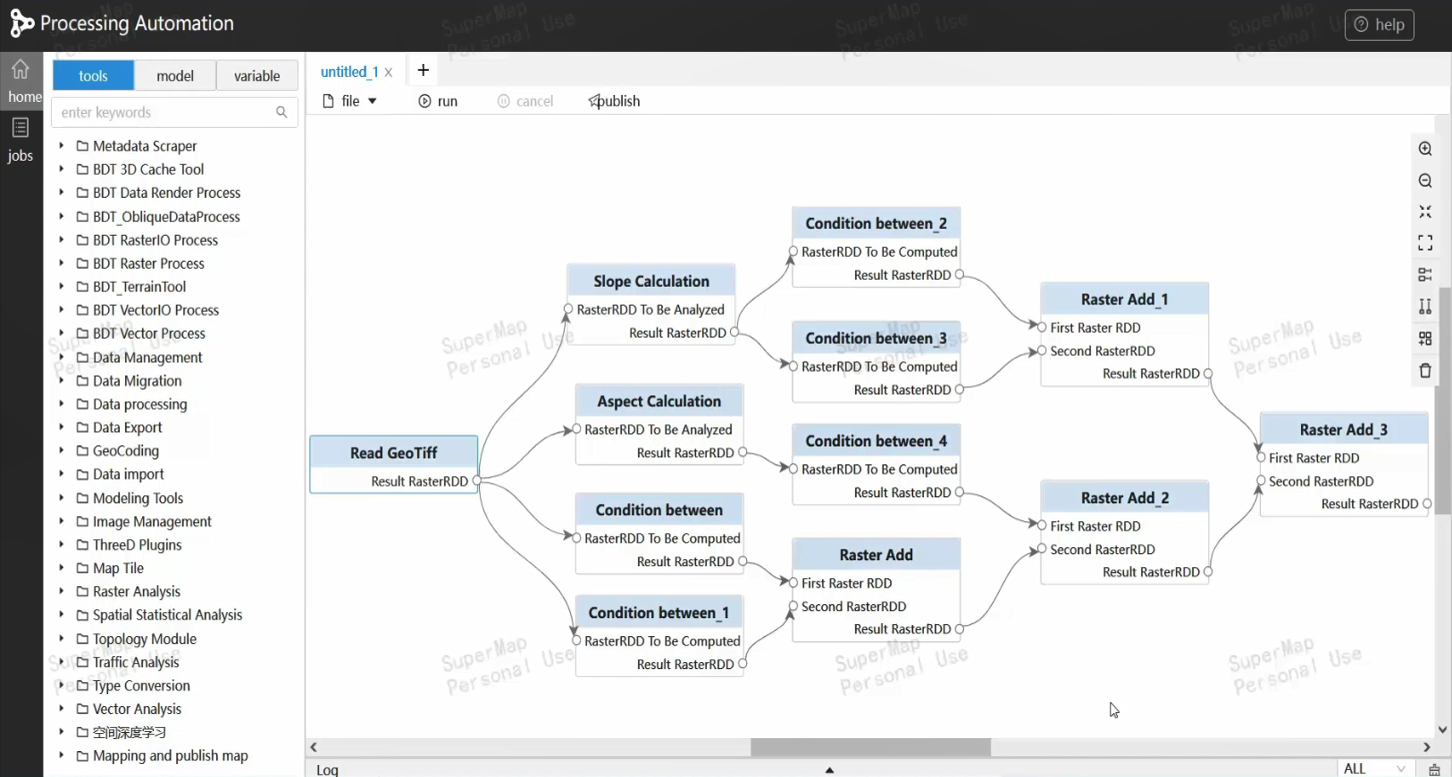Click the zoom out magnifier icon
This screenshot has height=777, width=1452.
click(1425, 181)
